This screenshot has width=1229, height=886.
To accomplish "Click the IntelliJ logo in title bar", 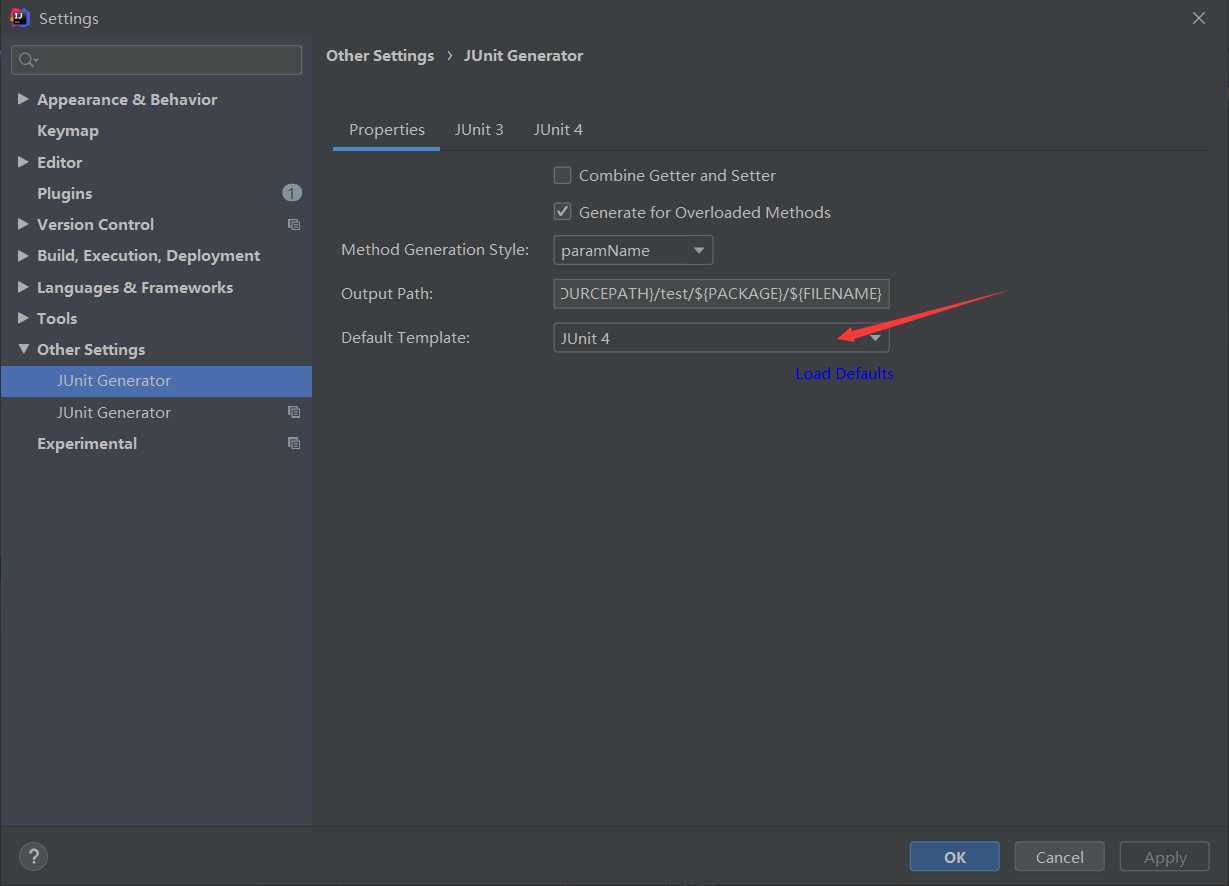I will point(19,18).
